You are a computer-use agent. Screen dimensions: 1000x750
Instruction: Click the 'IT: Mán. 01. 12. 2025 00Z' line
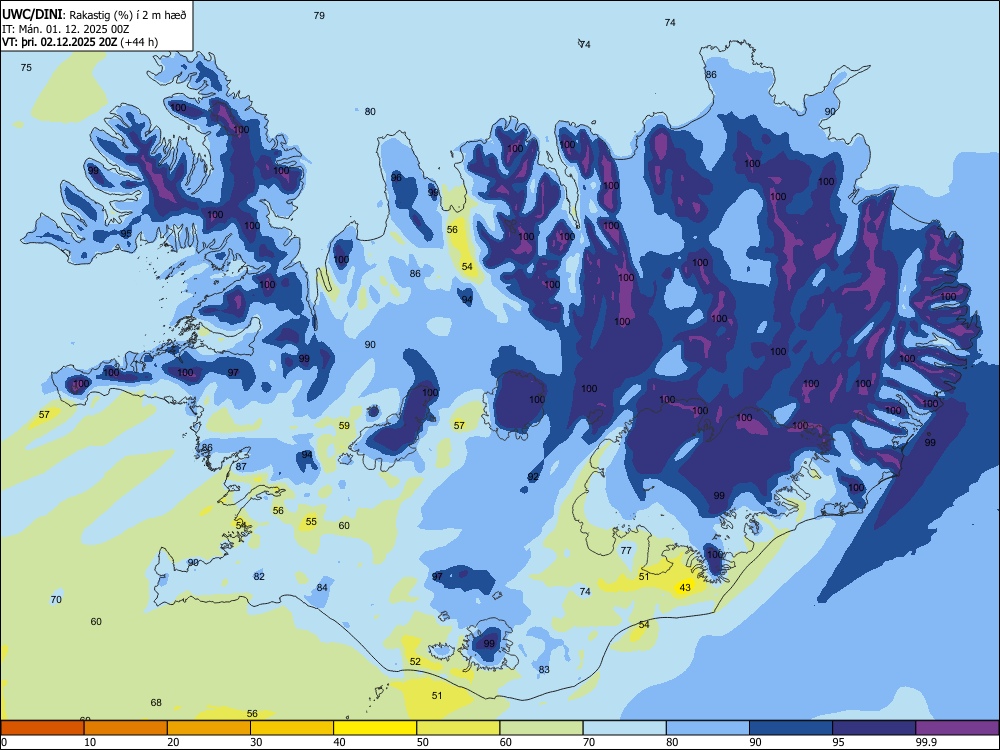pyautogui.click(x=65, y=29)
